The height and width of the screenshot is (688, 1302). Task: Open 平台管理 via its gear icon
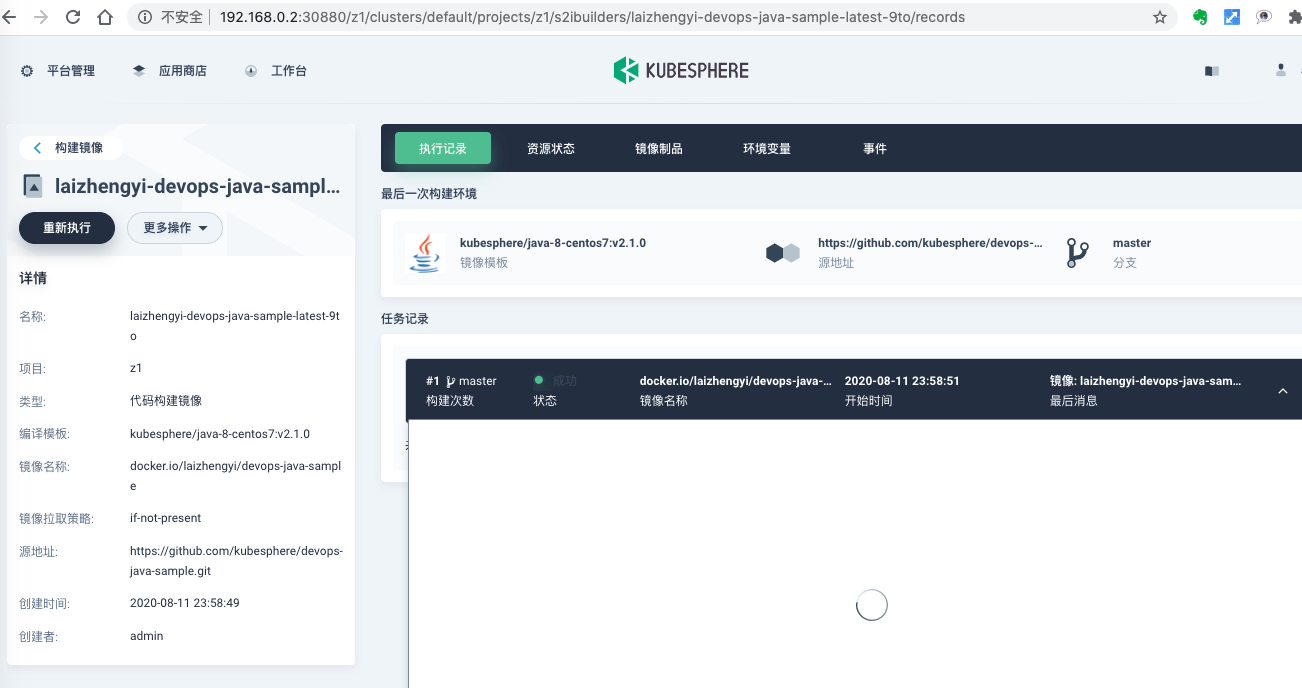(27, 70)
